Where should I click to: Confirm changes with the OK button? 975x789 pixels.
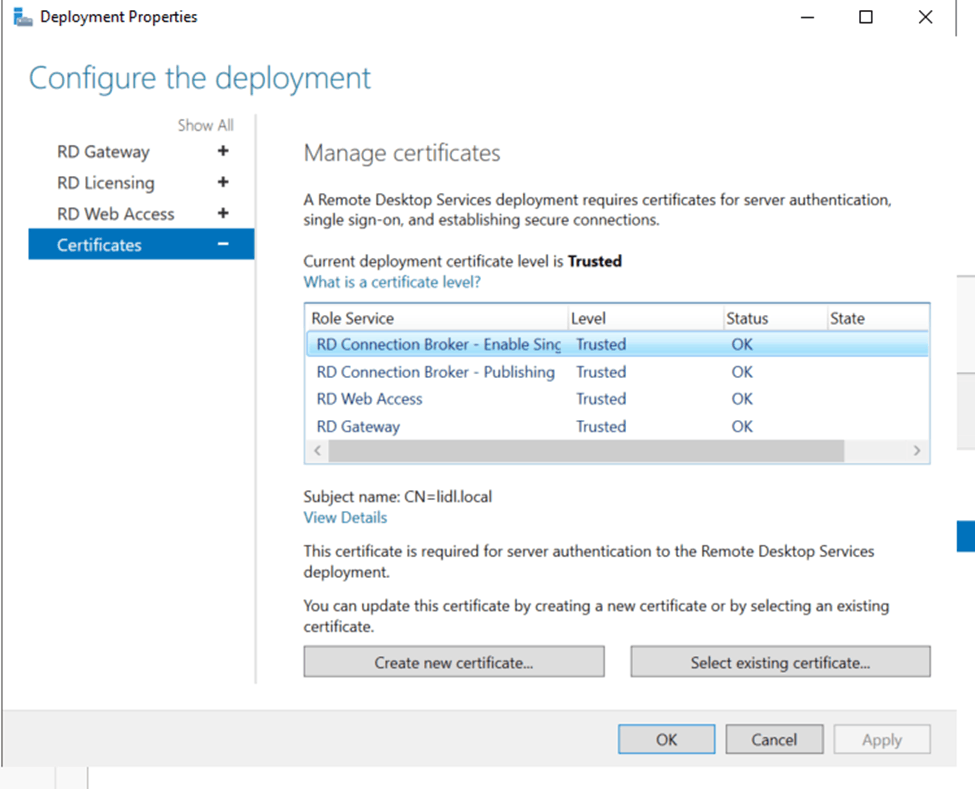point(666,739)
